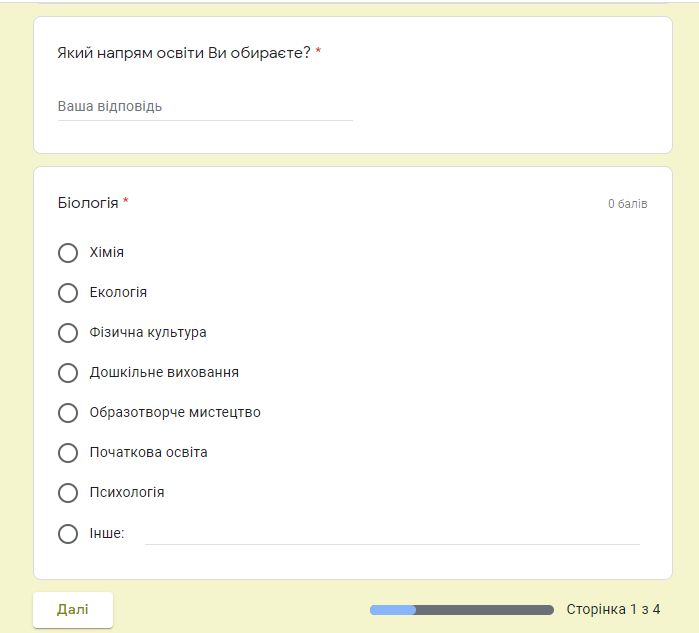
Task: Click the 'Дошкільне виховання' label text
Action: point(164,373)
